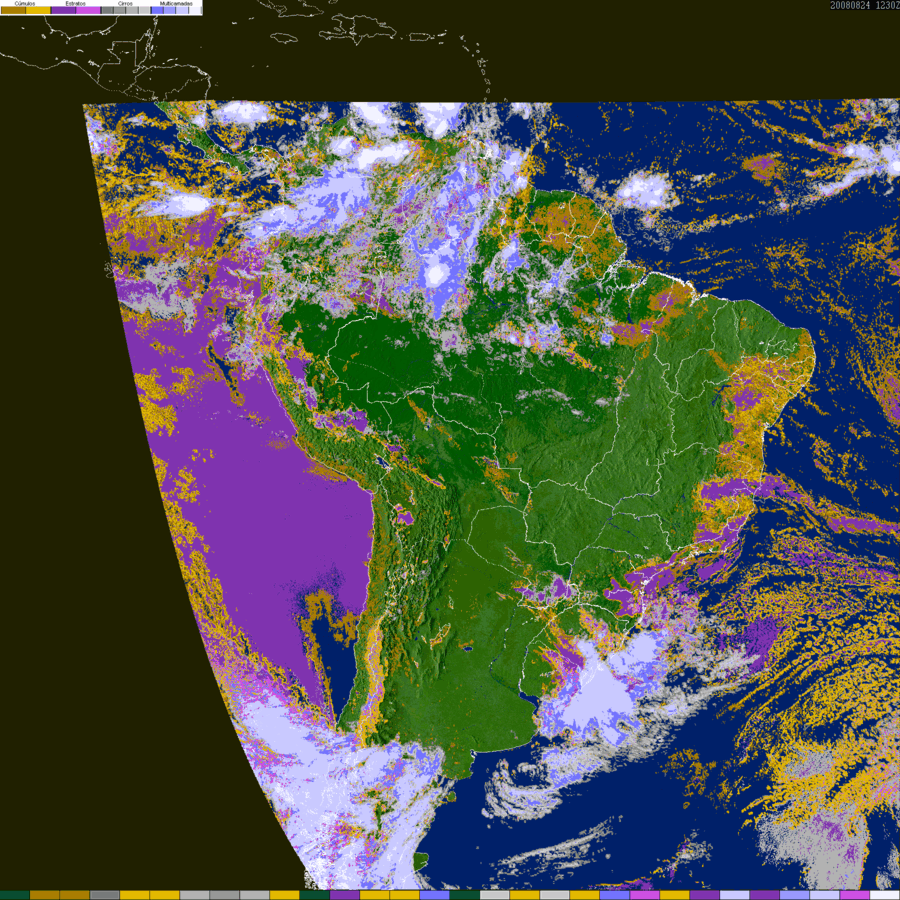Click the 'Cirros' legend label
The width and height of the screenshot is (900, 900).
(125, 3)
